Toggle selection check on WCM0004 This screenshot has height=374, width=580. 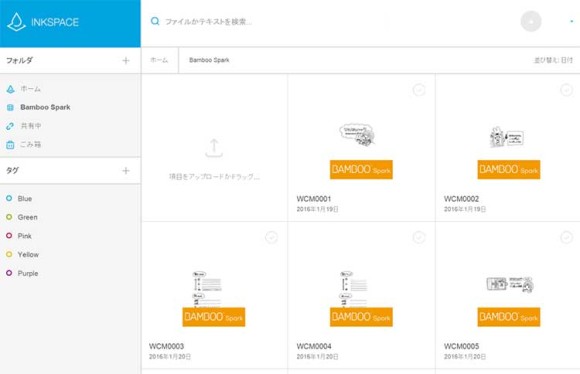pos(419,237)
